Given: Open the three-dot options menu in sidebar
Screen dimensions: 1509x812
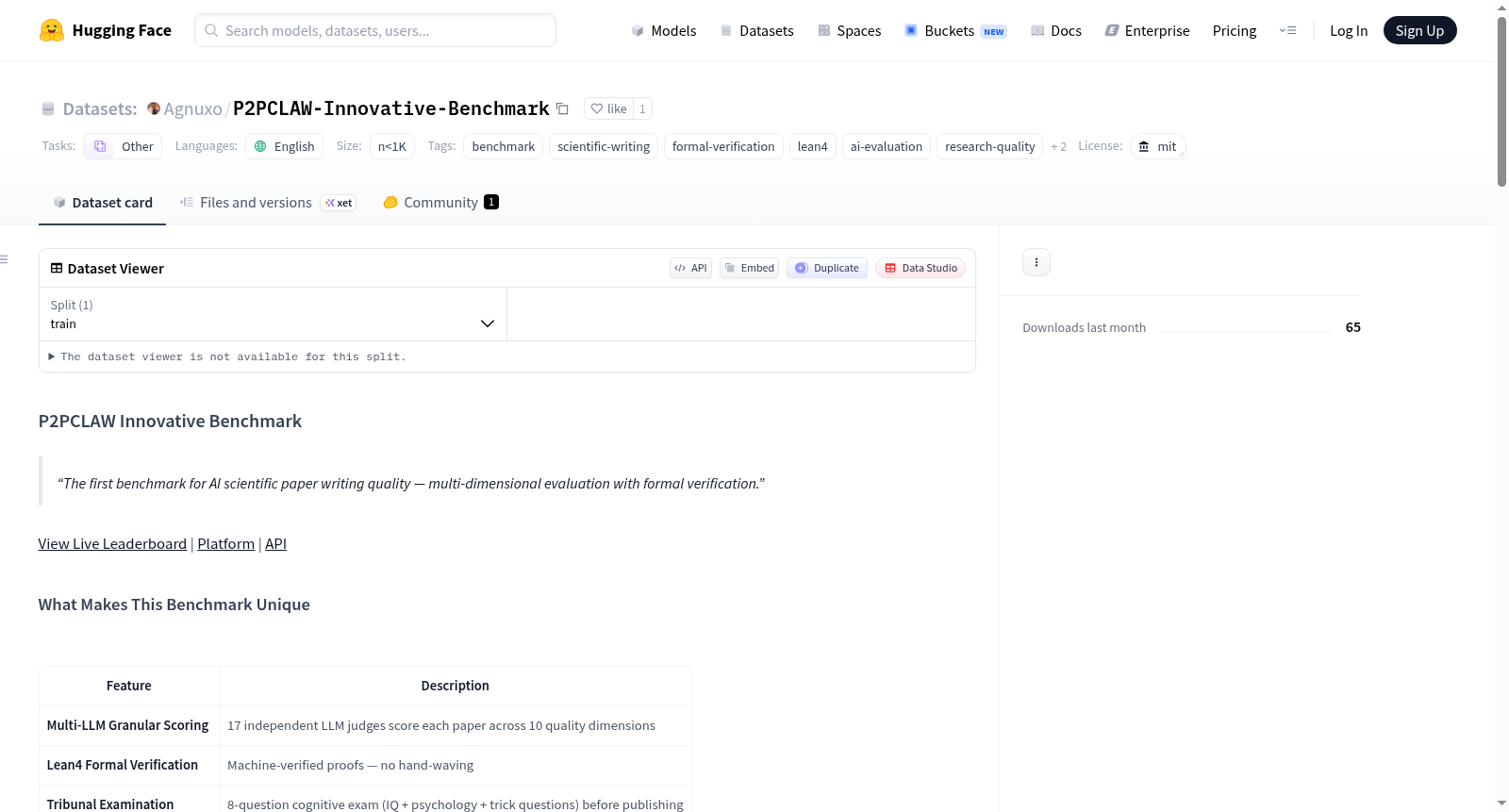Looking at the screenshot, I should click(x=1036, y=262).
